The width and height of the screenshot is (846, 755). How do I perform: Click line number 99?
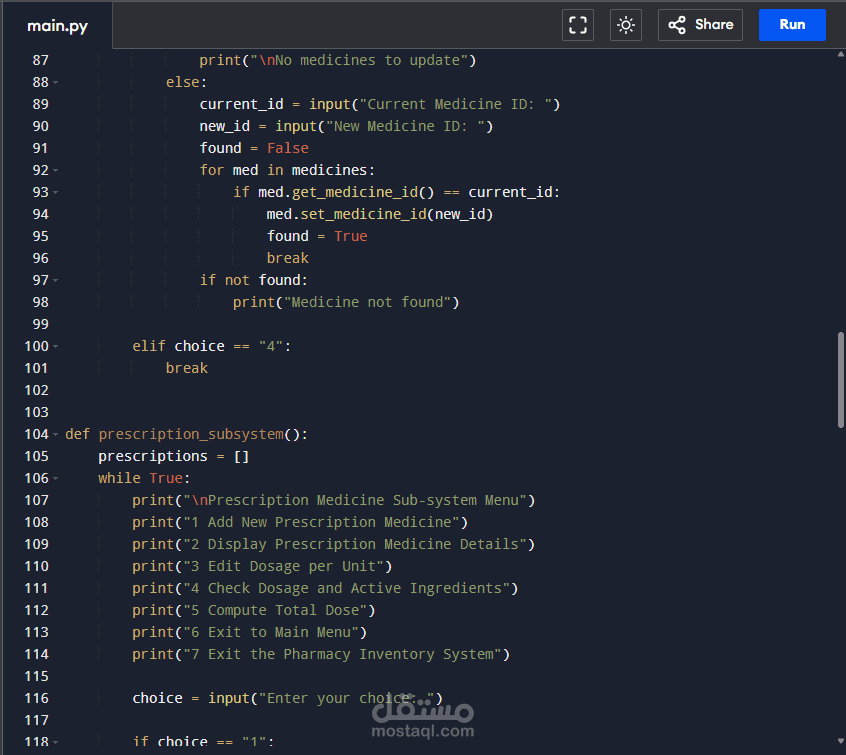(x=40, y=324)
